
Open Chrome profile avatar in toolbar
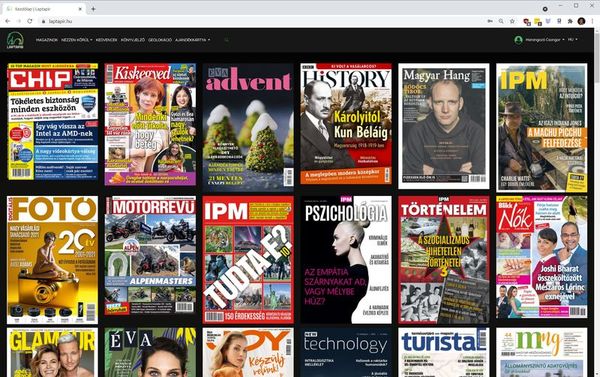pyautogui.click(x=581, y=21)
